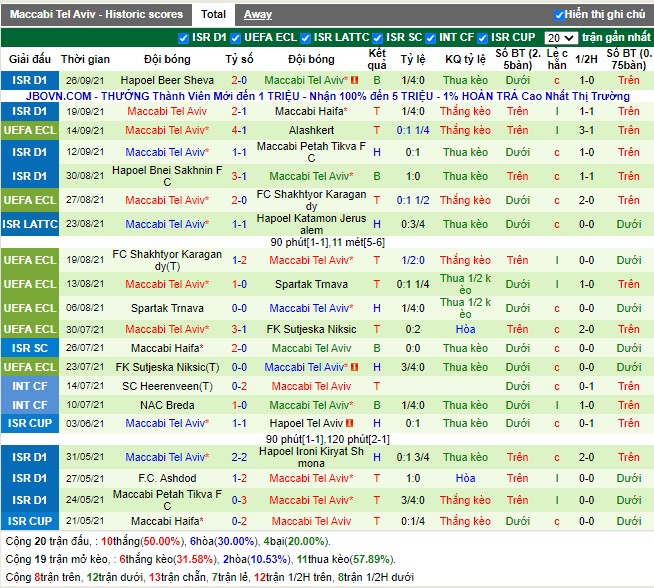
Task: Click red card icon in 23/07/21 row
Action: click(355, 367)
